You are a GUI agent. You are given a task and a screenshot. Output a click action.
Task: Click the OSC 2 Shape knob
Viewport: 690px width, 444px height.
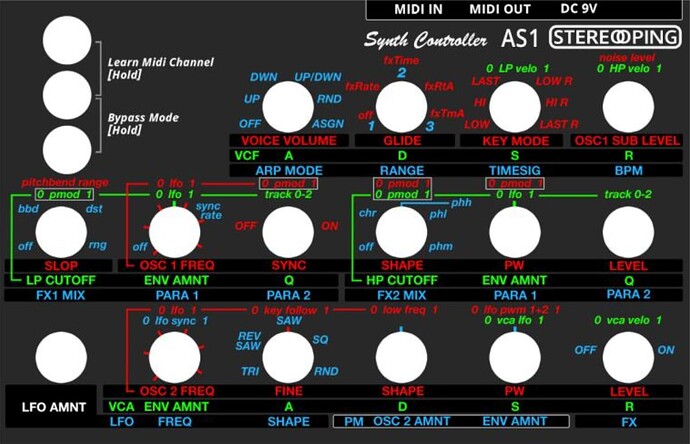tap(401, 357)
